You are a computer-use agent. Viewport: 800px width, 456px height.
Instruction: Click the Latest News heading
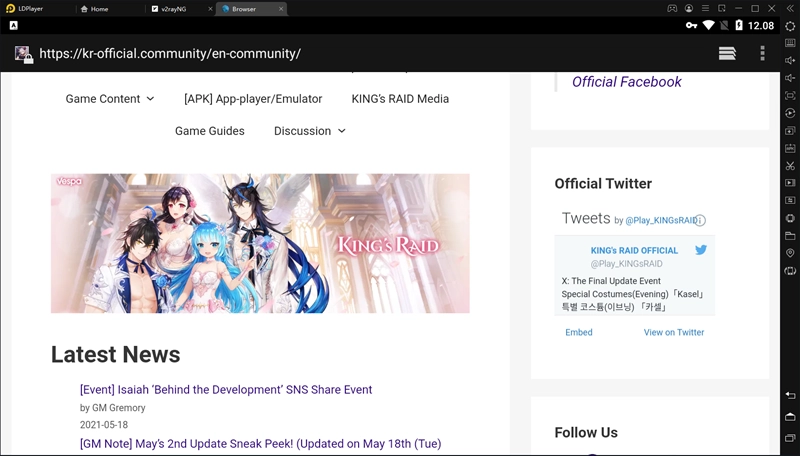coord(116,354)
